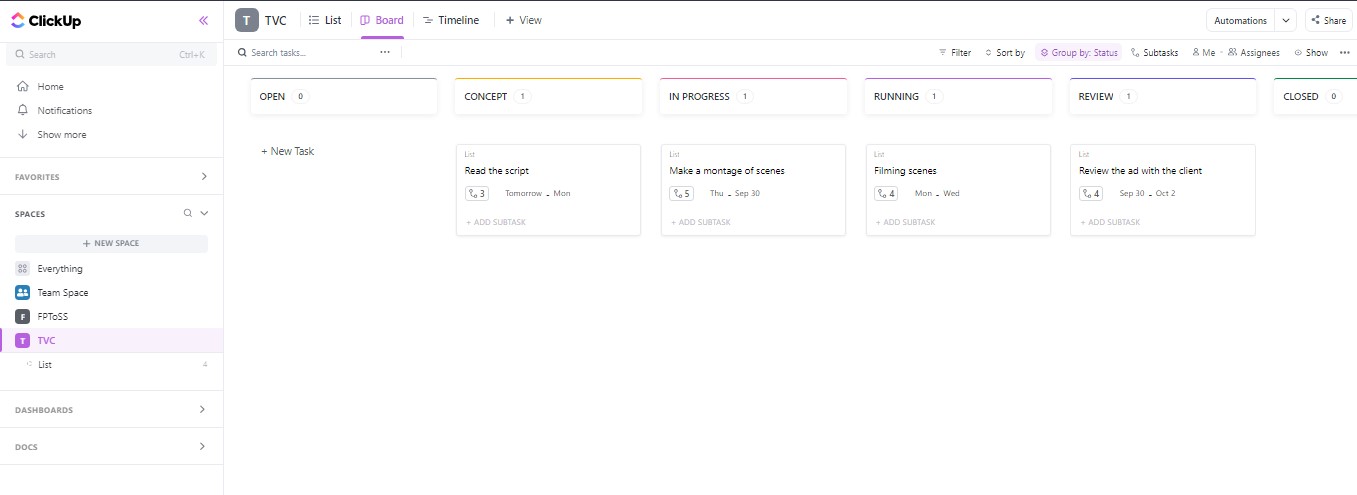
Task: Click Sep 30 - Oct 2 date range
Action: point(1147,194)
